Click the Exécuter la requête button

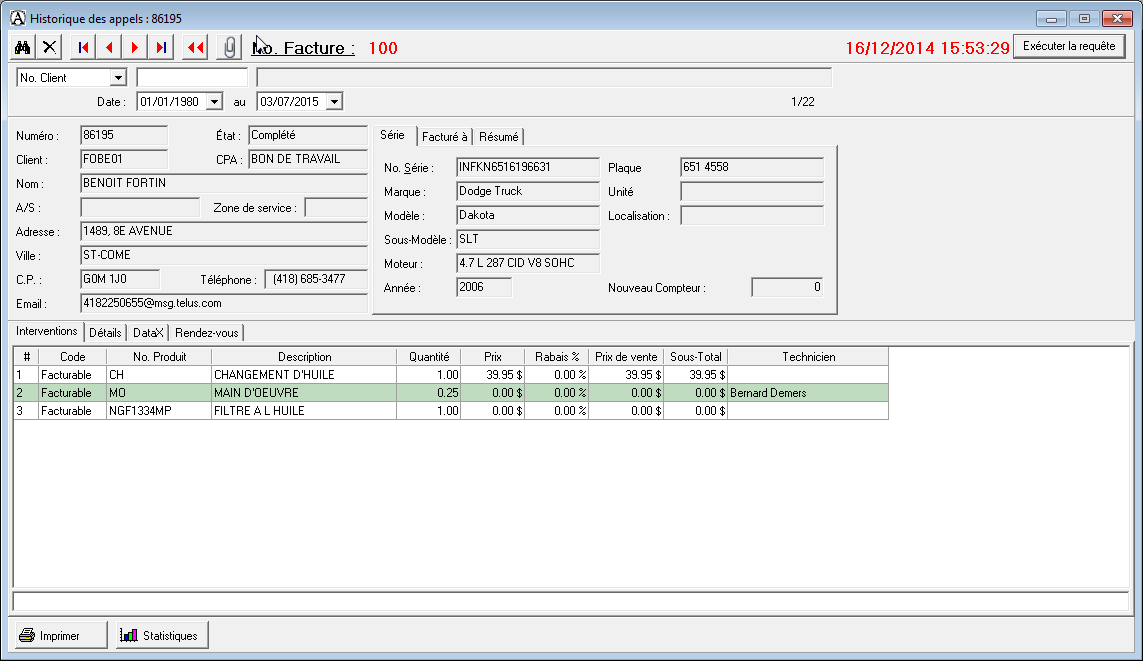(1070, 45)
